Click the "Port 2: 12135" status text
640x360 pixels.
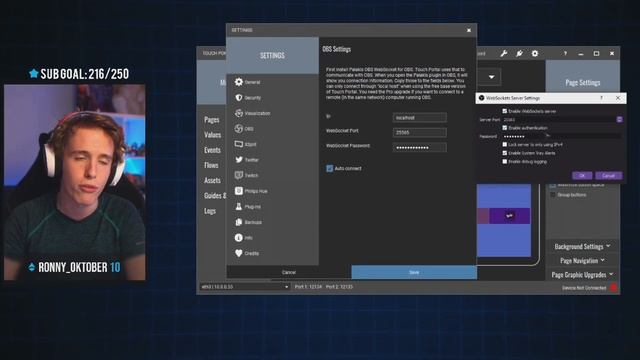click(339, 287)
